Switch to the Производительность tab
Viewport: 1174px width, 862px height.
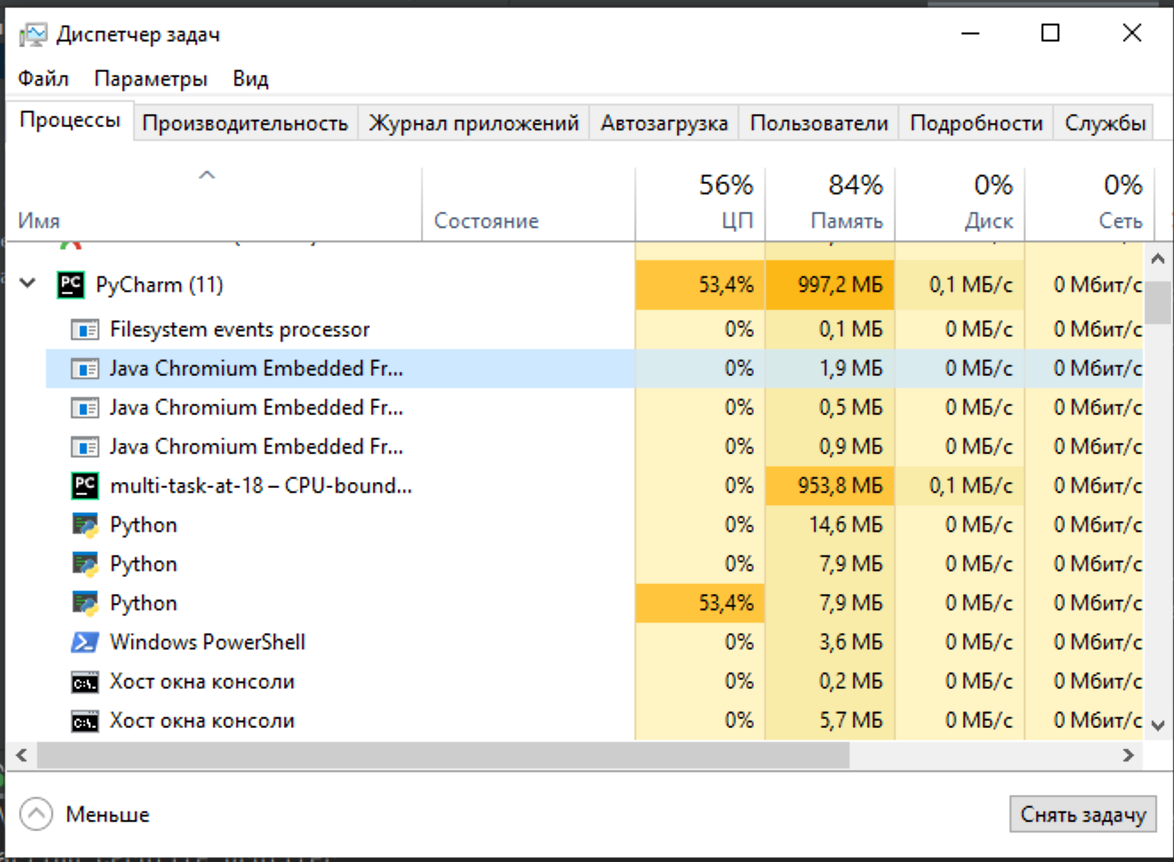pyautogui.click(x=246, y=123)
